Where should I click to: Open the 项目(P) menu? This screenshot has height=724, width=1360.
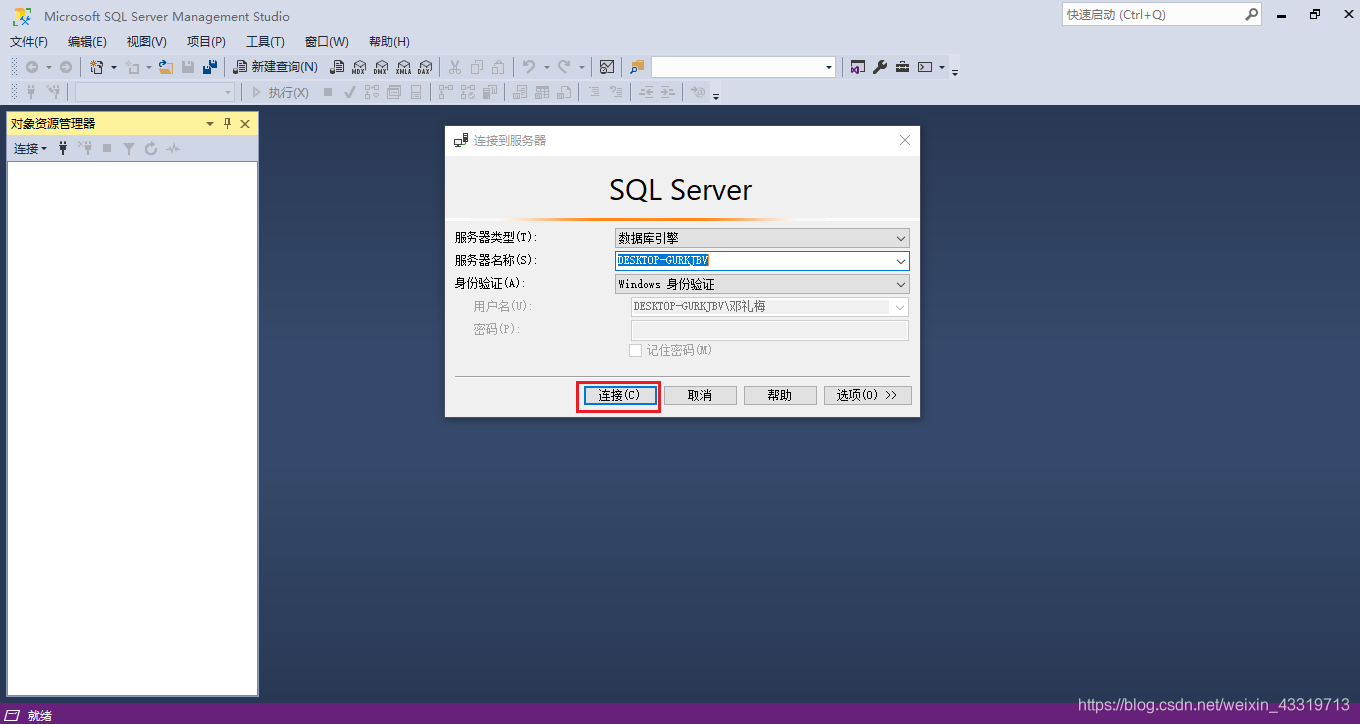coord(206,42)
